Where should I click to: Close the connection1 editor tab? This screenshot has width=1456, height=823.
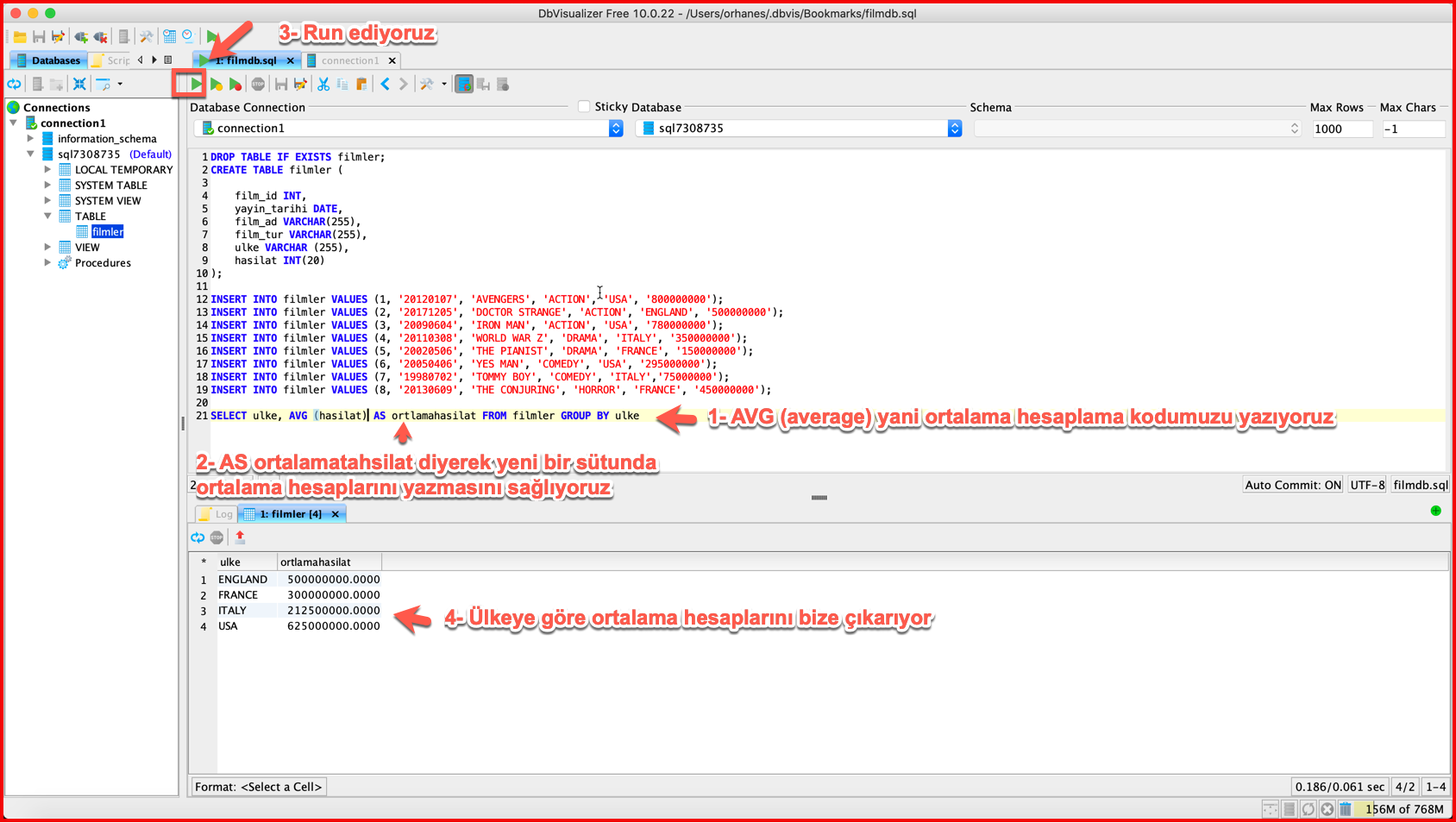tap(392, 60)
